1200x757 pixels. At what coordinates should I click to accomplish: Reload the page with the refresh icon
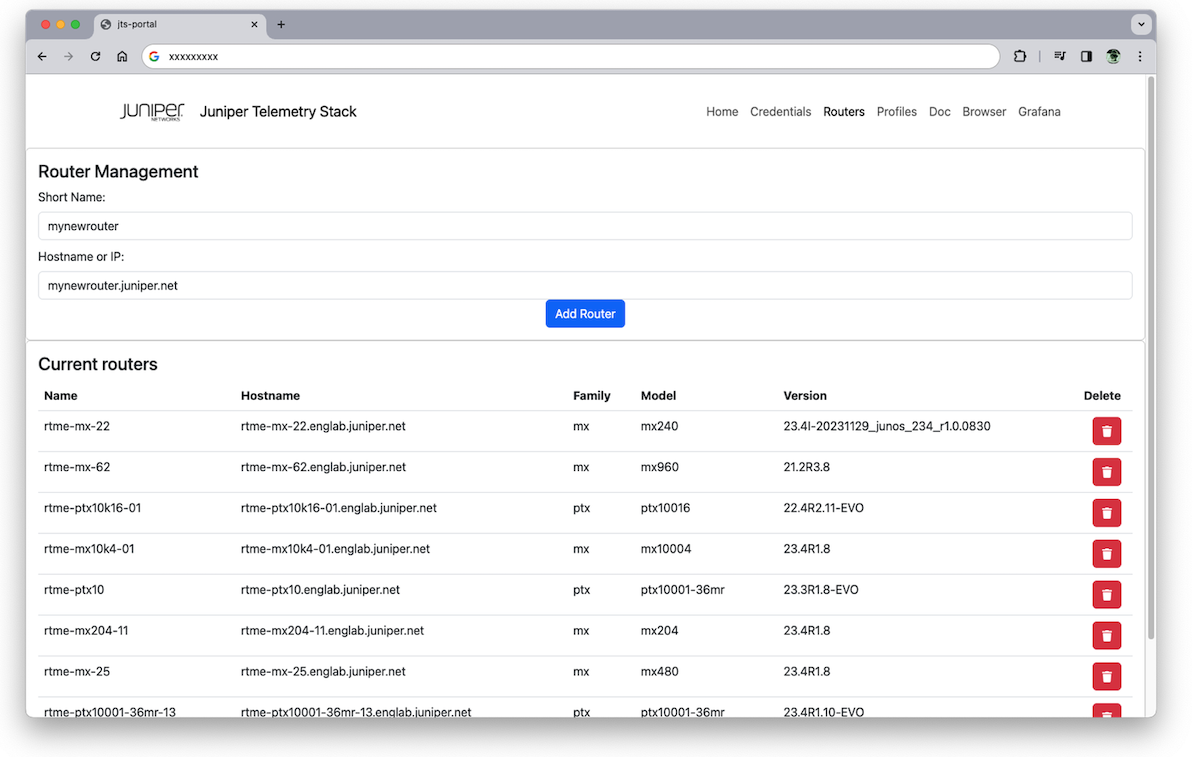click(95, 57)
